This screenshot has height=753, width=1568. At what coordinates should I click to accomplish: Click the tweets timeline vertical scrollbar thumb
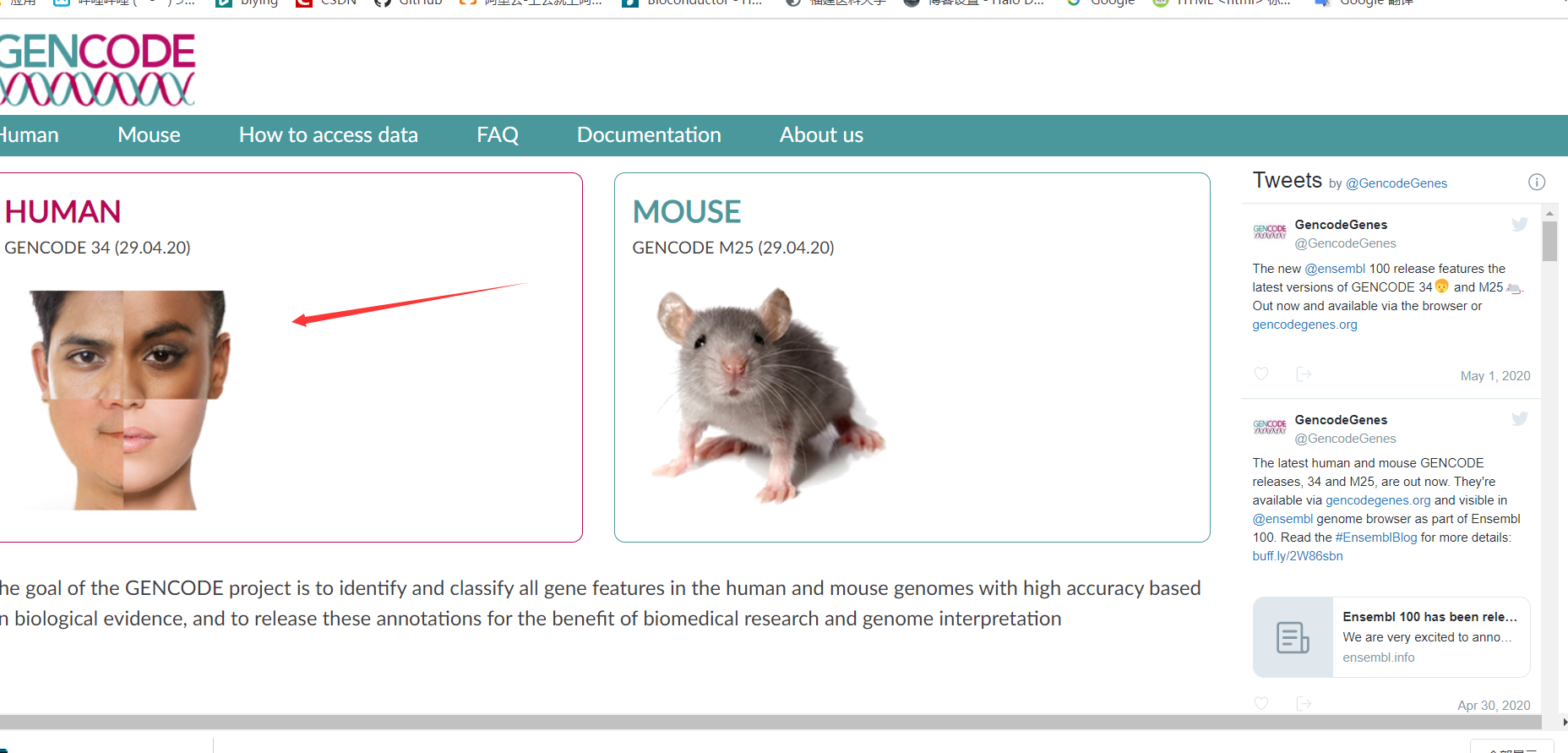(x=1549, y=241)
